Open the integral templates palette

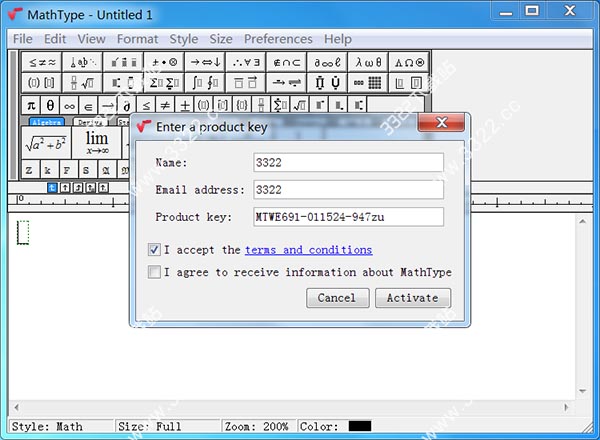click(205, 83)
